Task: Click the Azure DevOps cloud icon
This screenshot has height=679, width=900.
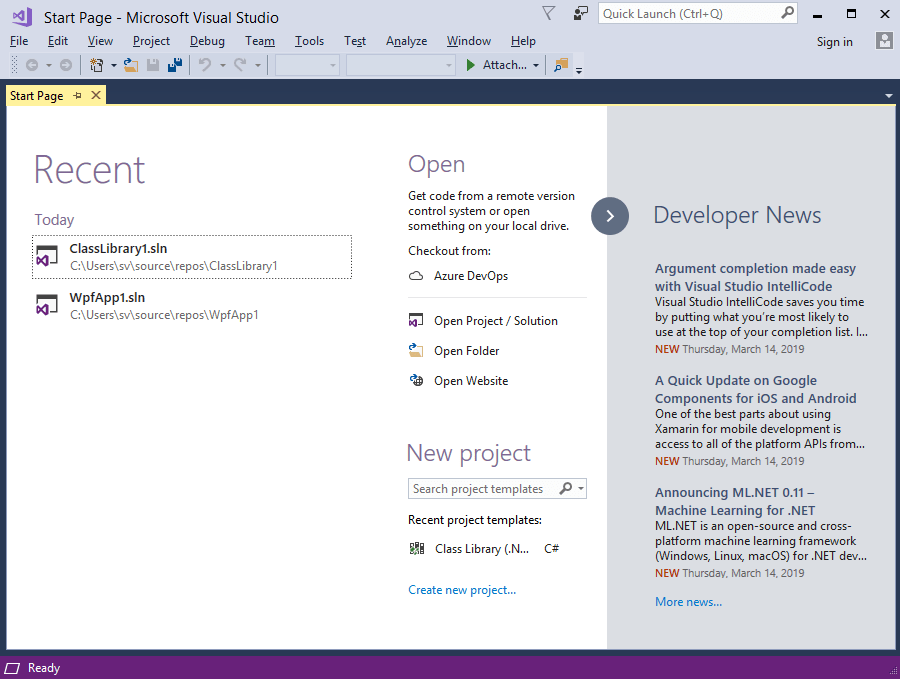Action: click(x=416, y=276)
